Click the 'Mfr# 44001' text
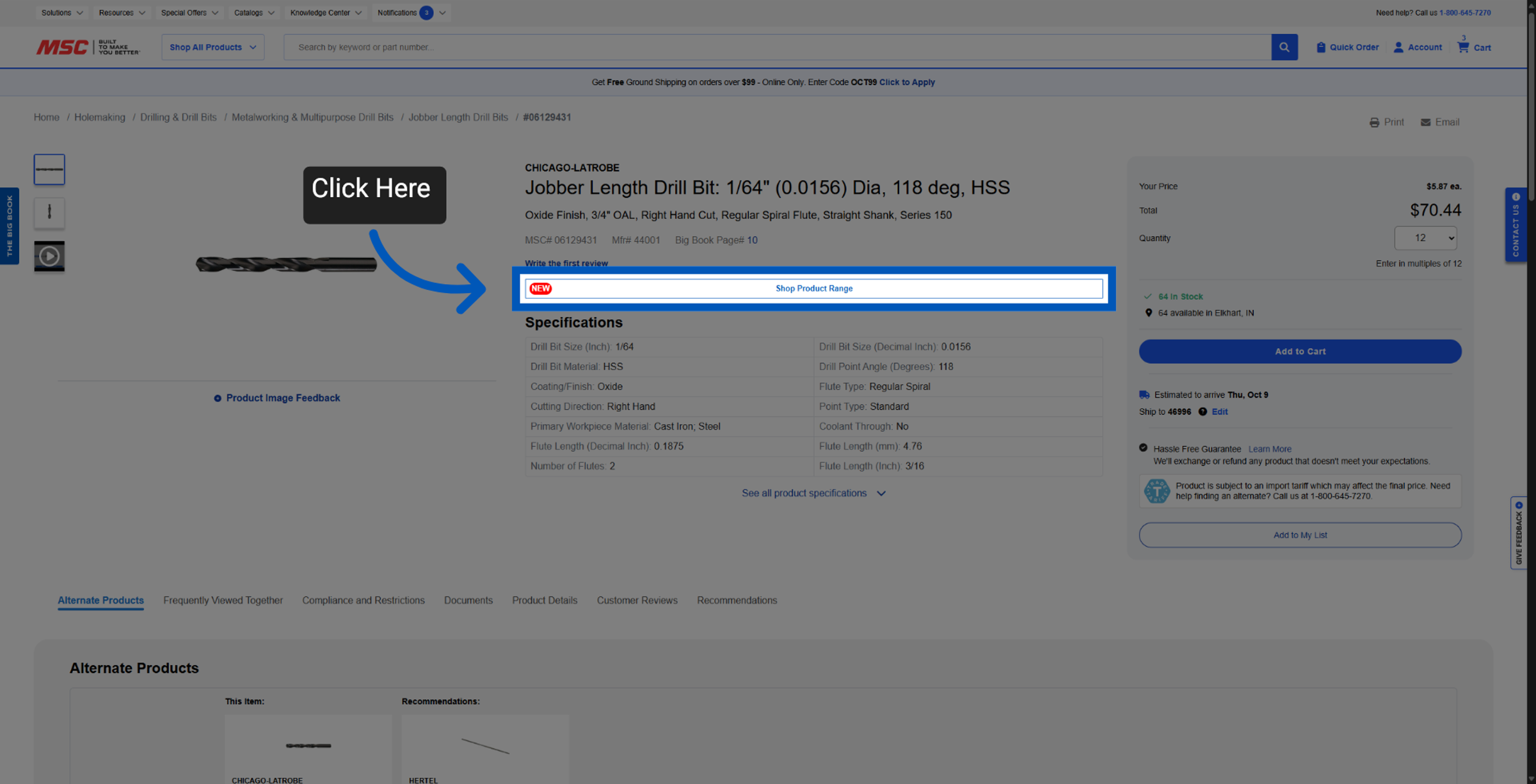 click(636, 240)
